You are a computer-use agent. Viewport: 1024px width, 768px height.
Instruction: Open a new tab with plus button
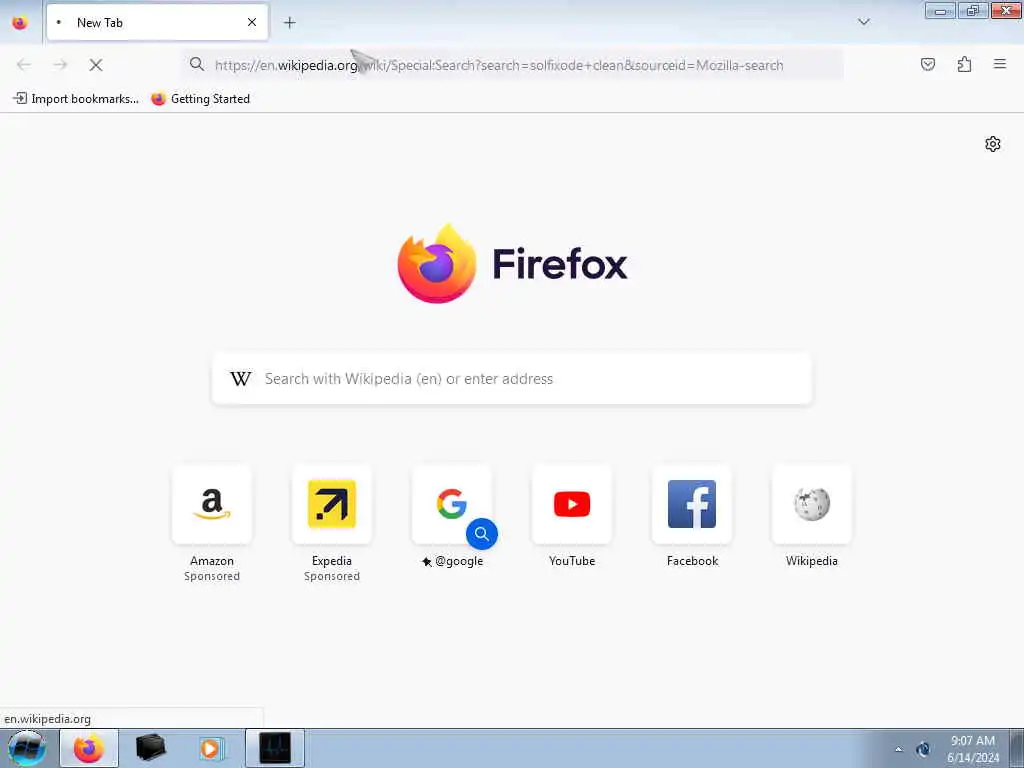click(x=289, y=23)
